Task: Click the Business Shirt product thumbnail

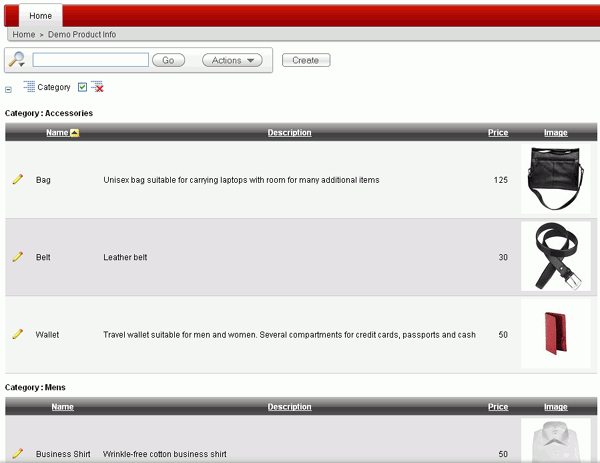Action: click(556, 440)
